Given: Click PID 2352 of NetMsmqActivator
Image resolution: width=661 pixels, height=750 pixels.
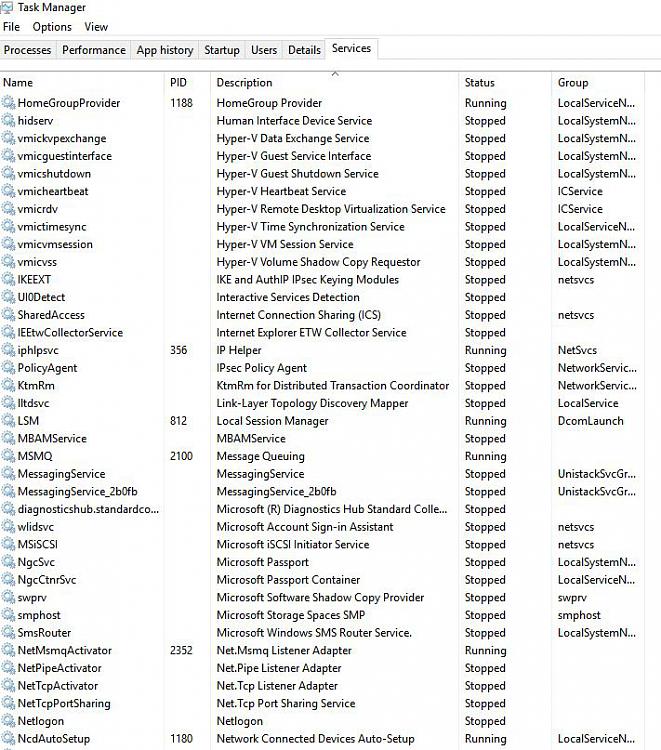Looking at the screenshot, I should pos(181,651).
